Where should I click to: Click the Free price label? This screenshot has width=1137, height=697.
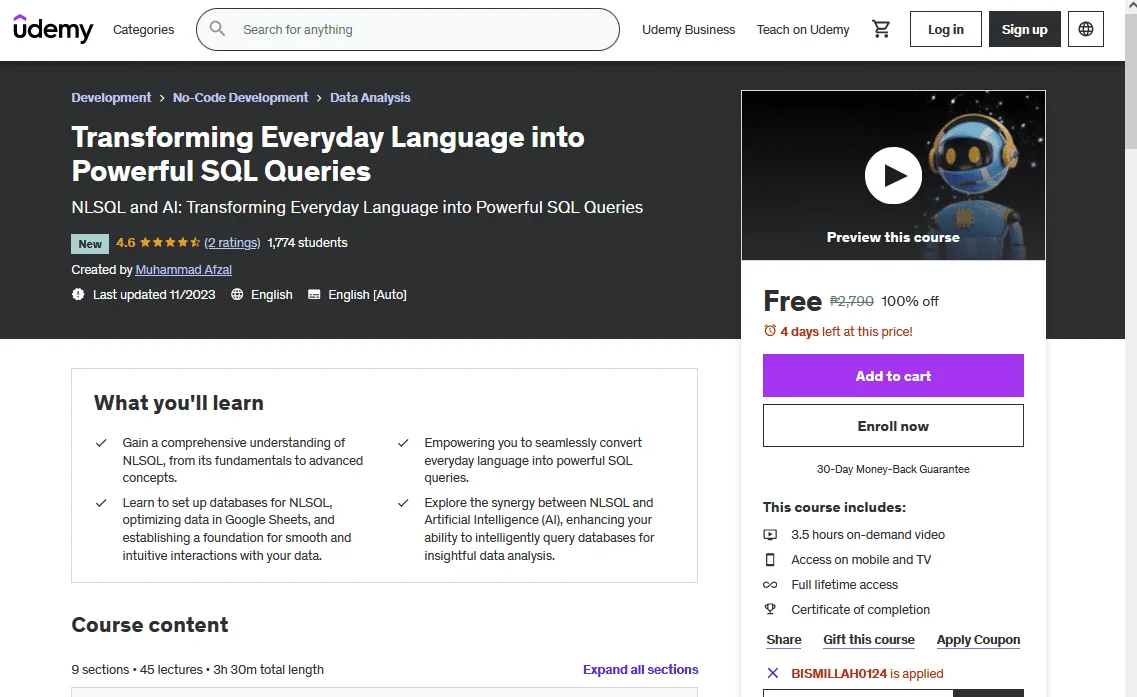click(793, 301)
